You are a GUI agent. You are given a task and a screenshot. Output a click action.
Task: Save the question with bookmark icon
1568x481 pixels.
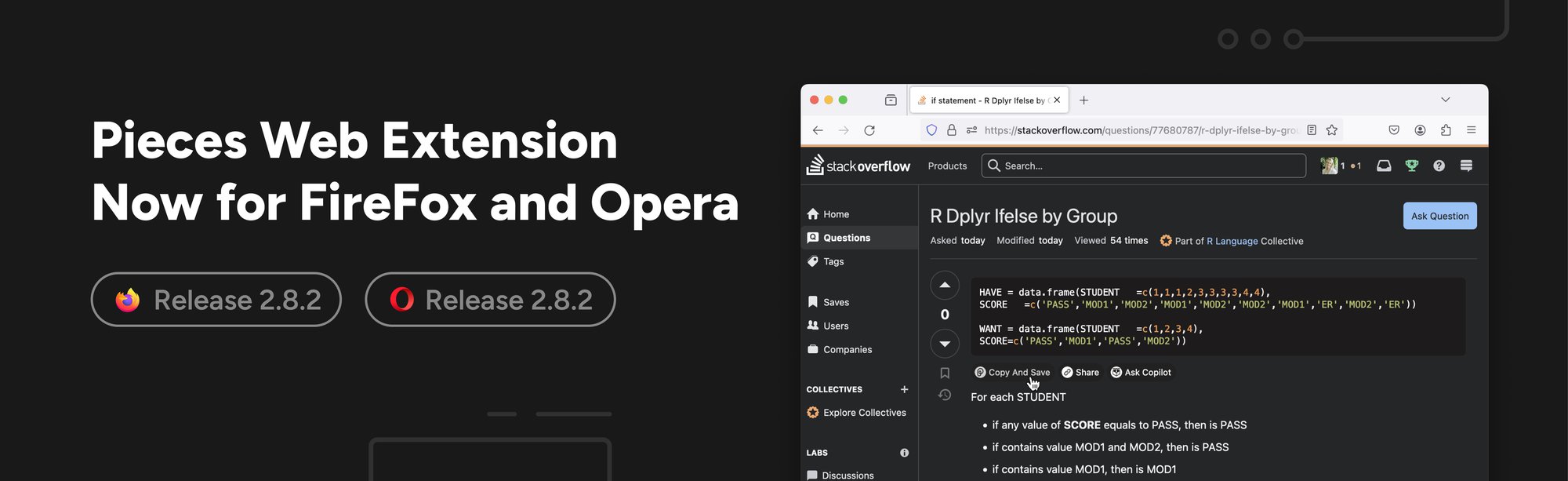coord(945,374)
